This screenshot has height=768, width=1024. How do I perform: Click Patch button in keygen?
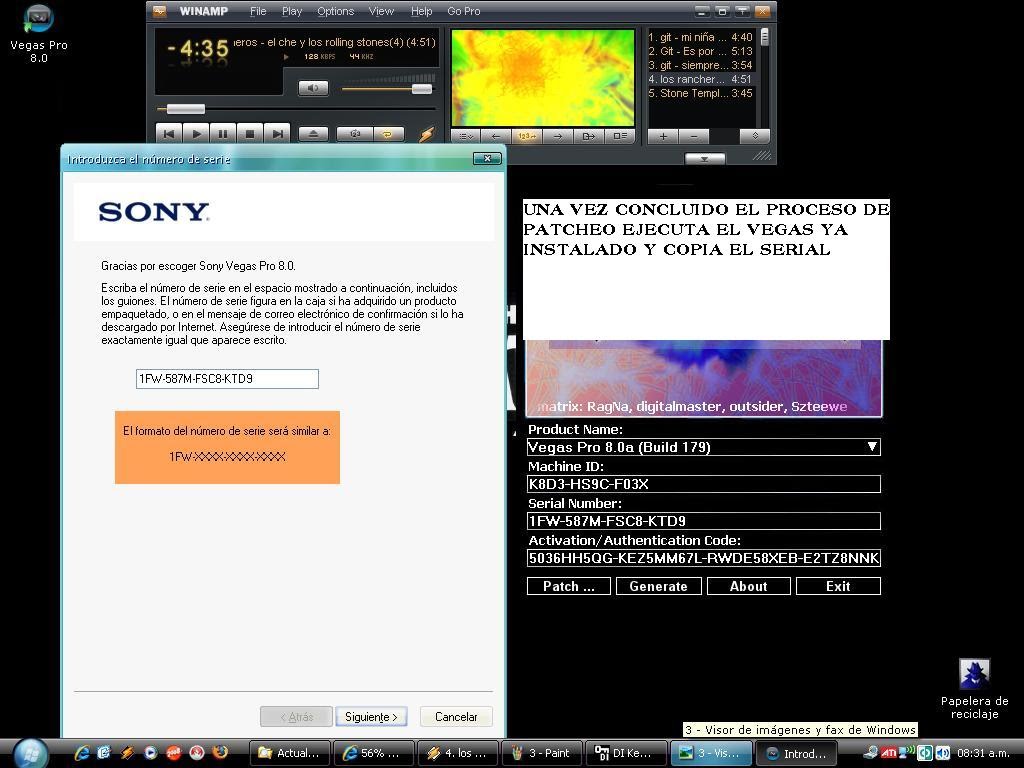tap(569, 586)
